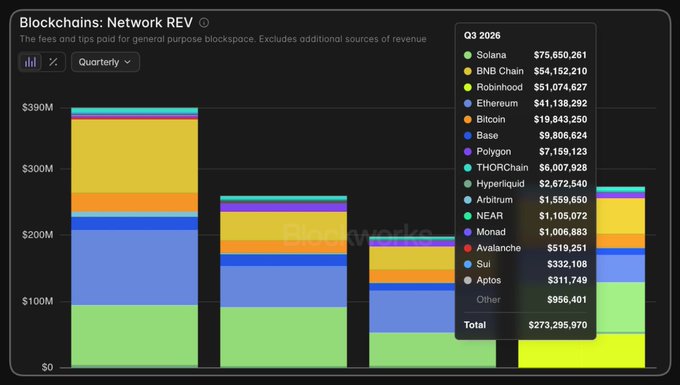Click the Ethereum blue legend dot
This screenshot has width=680, height=385.
pos(468,103)
